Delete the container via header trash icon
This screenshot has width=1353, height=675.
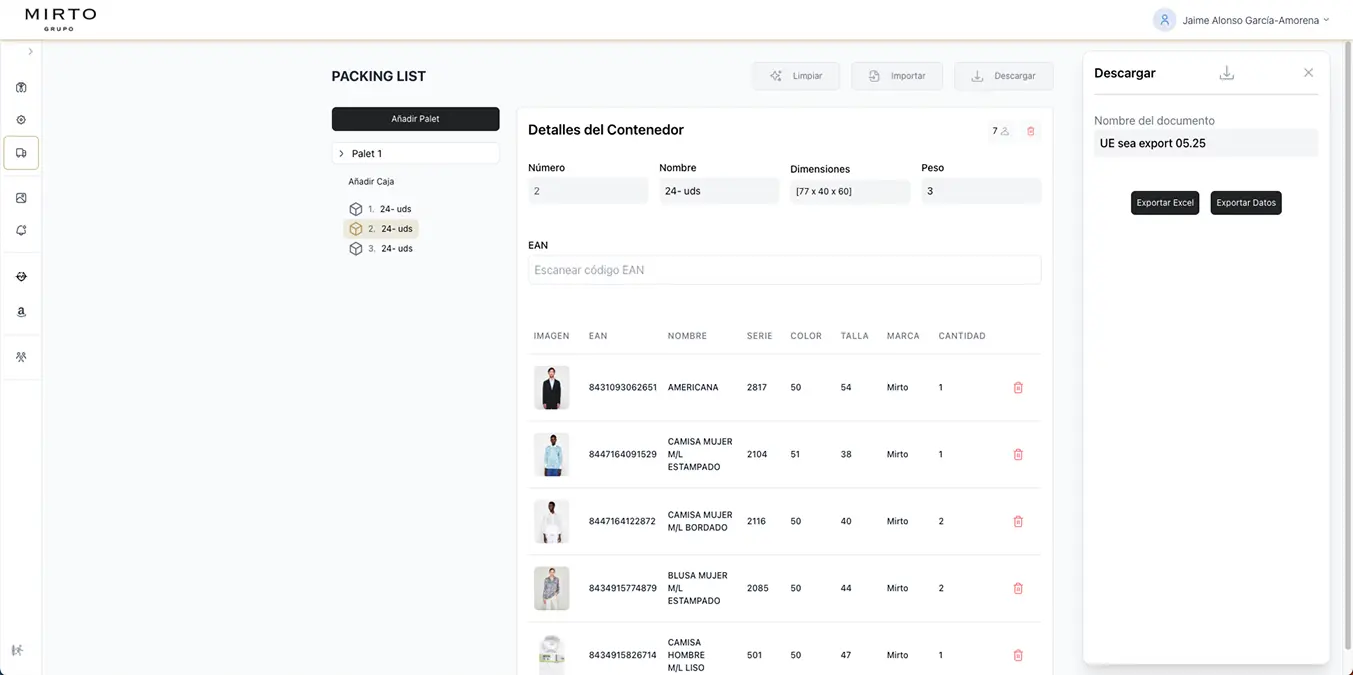pyautogui.click(x=1031, y=131)
